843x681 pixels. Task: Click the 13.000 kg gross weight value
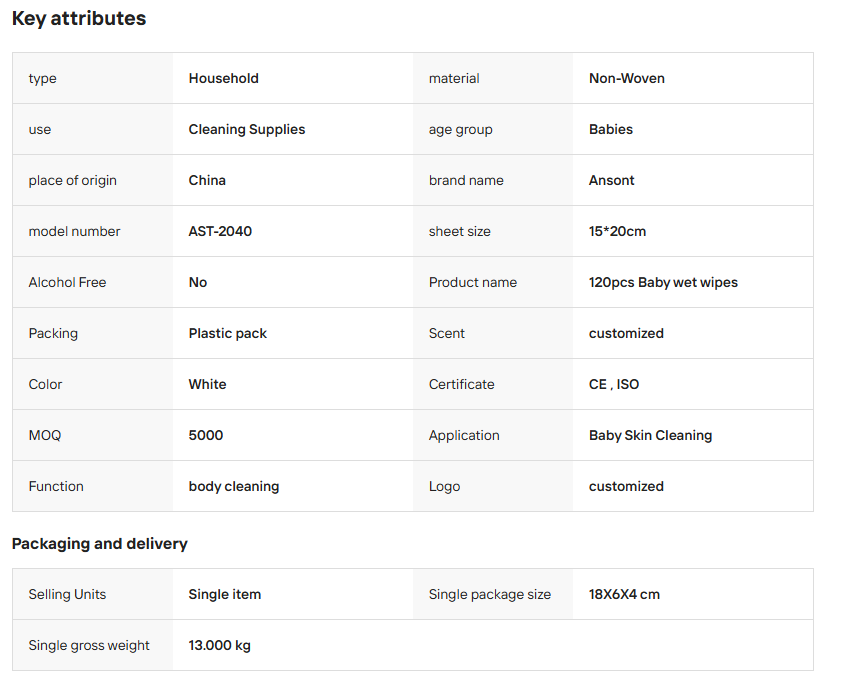[220, 646]
